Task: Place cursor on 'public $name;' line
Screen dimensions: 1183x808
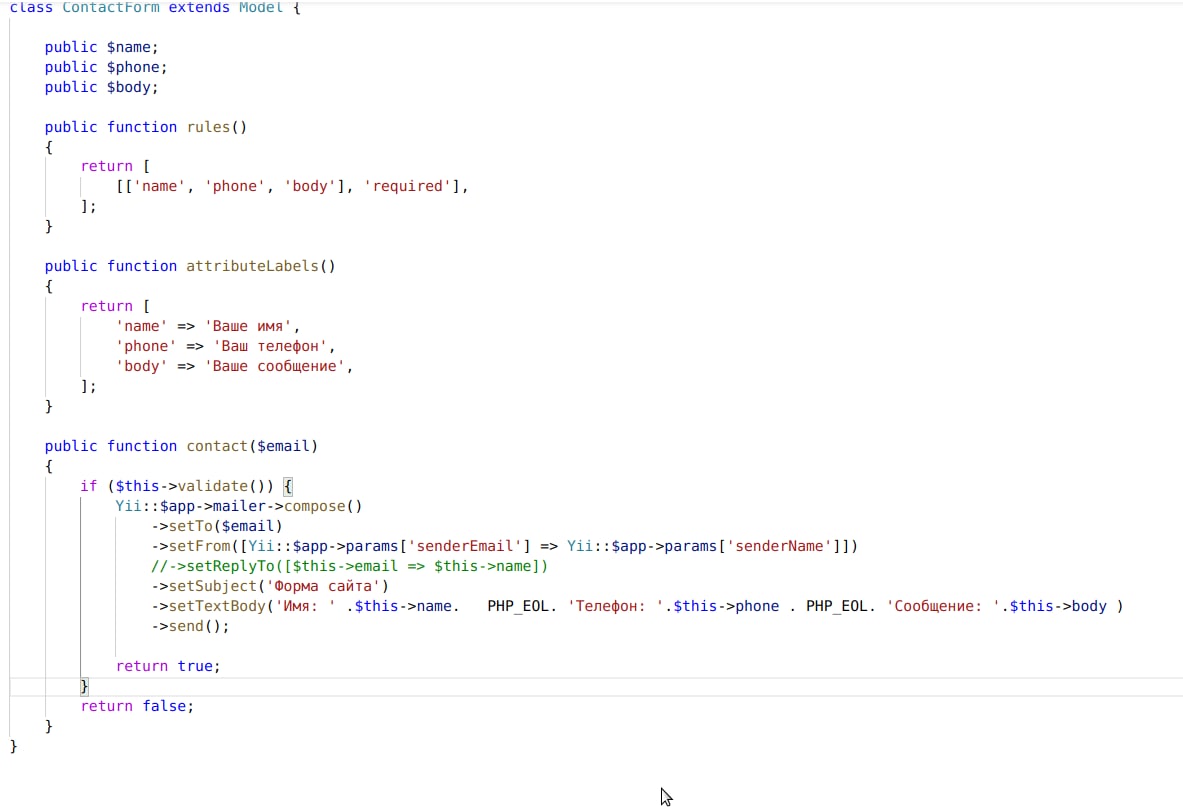Action: pyautogui.click(x=102, y=47)
